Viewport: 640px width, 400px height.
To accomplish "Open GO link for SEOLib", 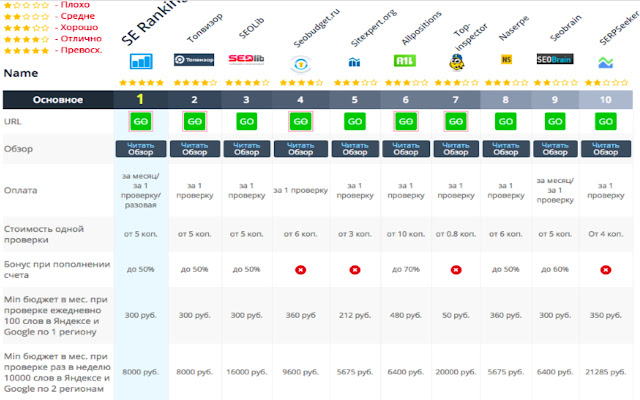I will (247, 121).
